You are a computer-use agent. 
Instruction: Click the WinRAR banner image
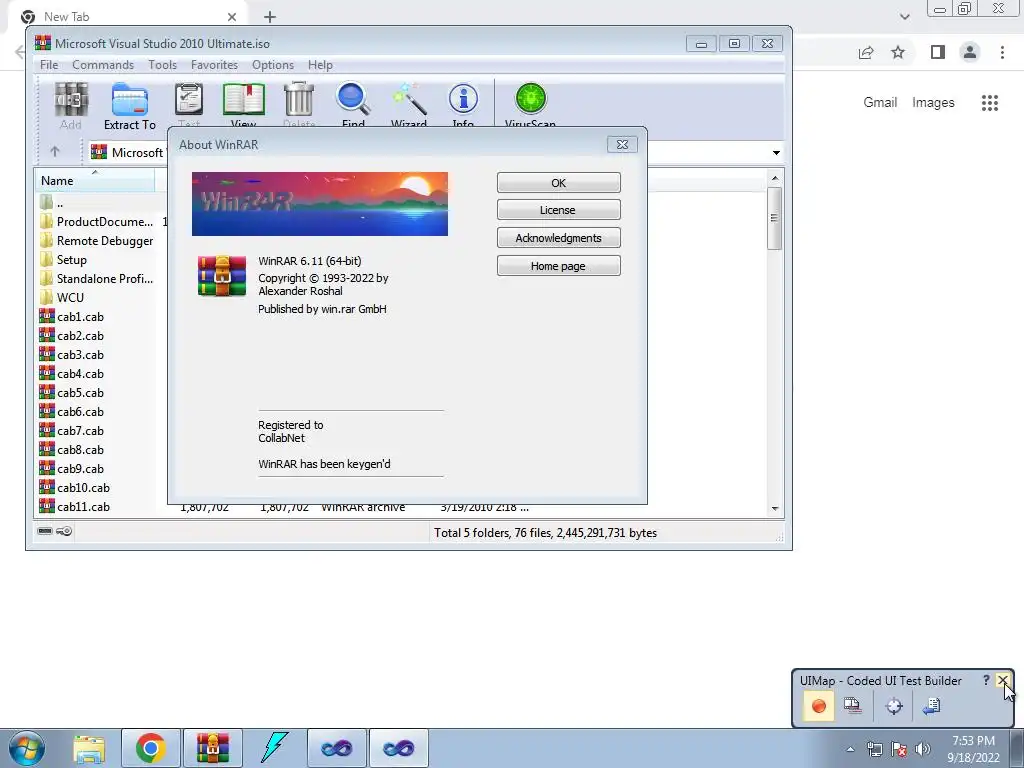320,204
